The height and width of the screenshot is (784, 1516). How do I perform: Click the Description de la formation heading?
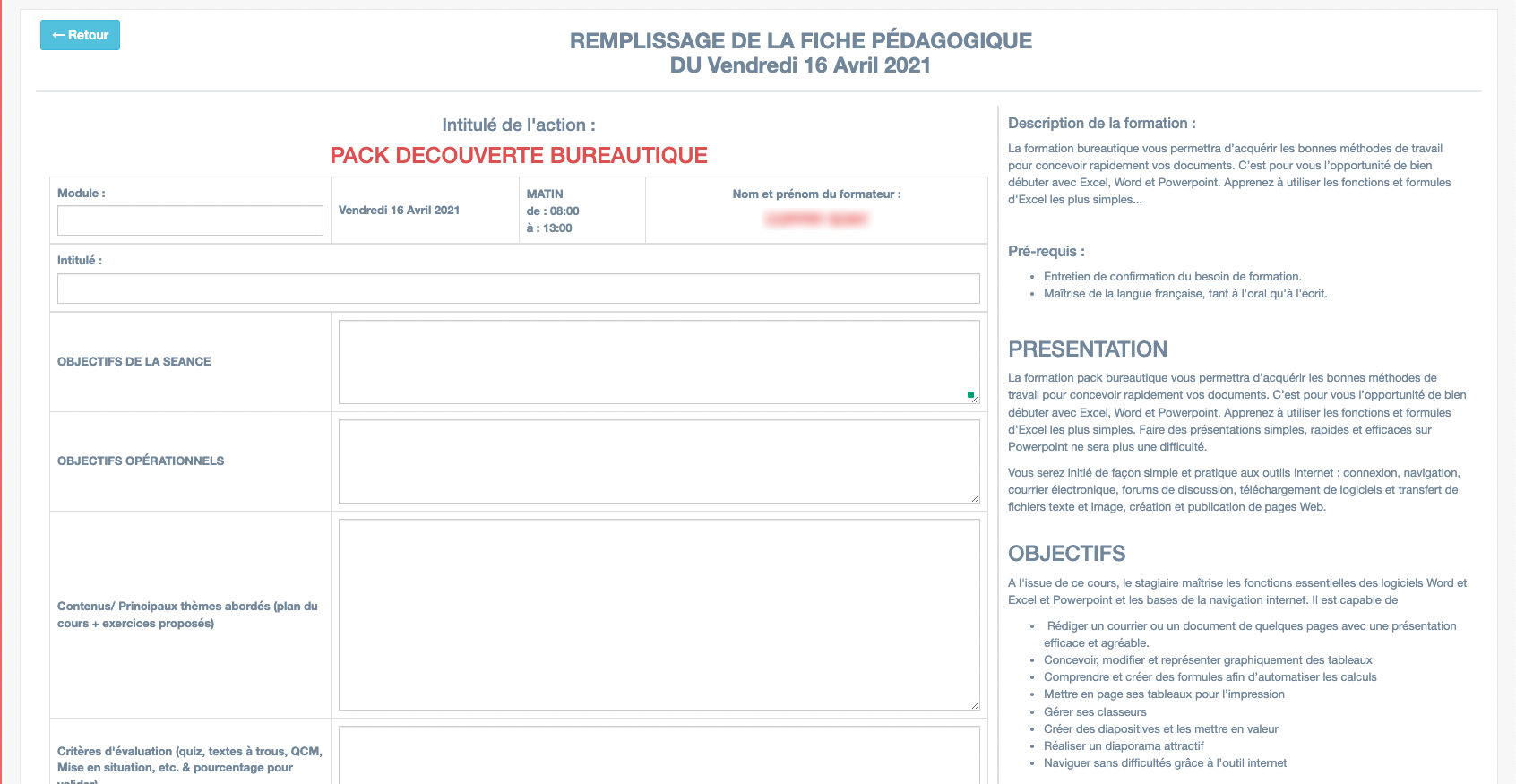tap(1101, 124)
